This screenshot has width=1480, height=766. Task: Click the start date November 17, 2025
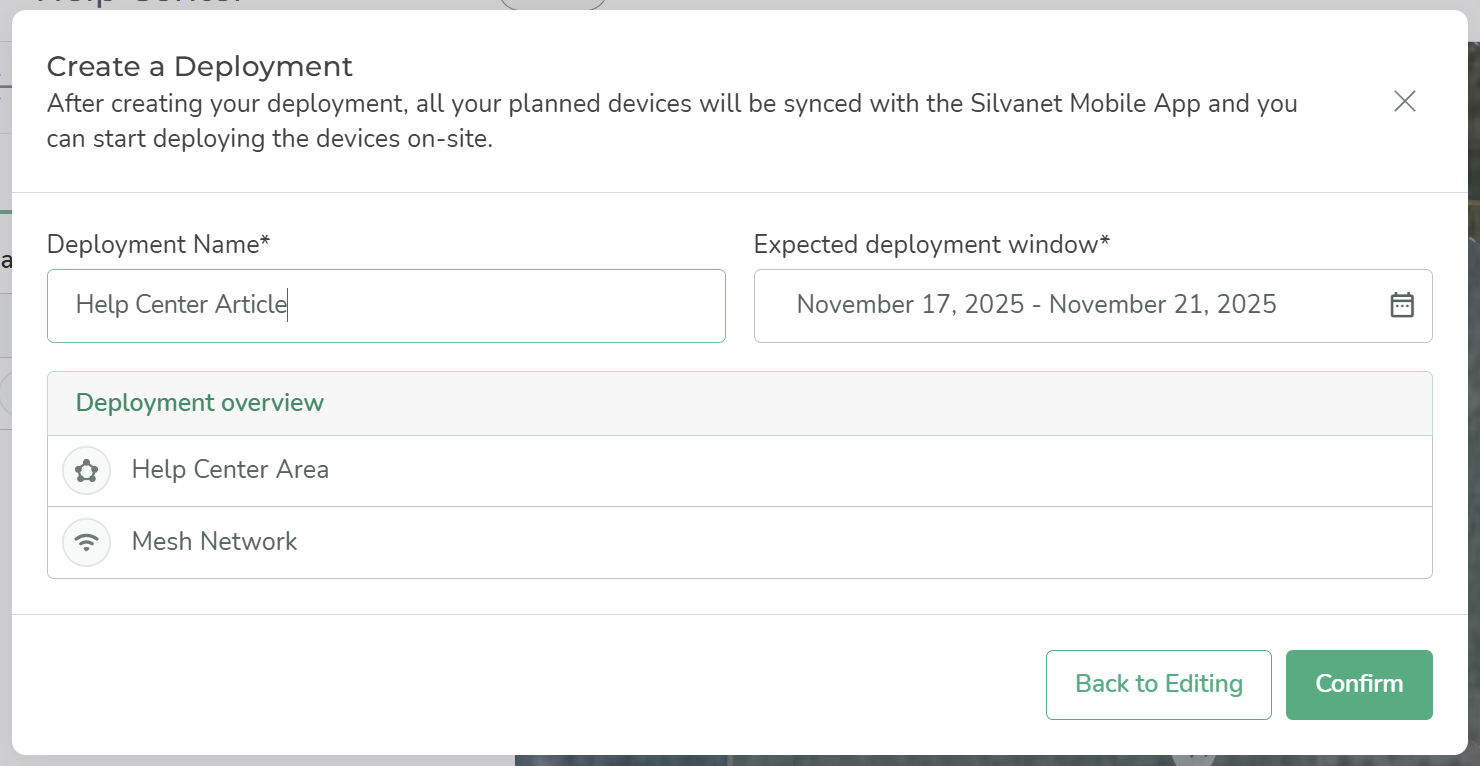point(910,305)
